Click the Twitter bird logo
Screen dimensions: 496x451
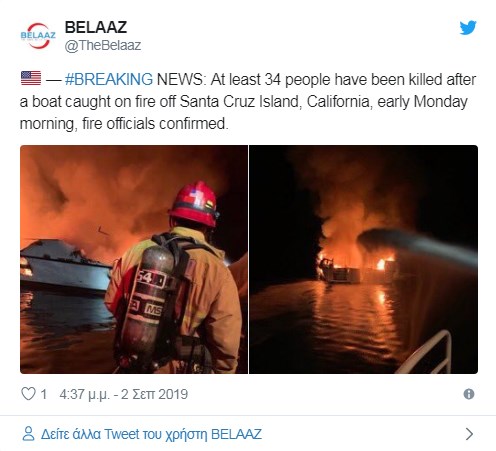click(468, 28)
